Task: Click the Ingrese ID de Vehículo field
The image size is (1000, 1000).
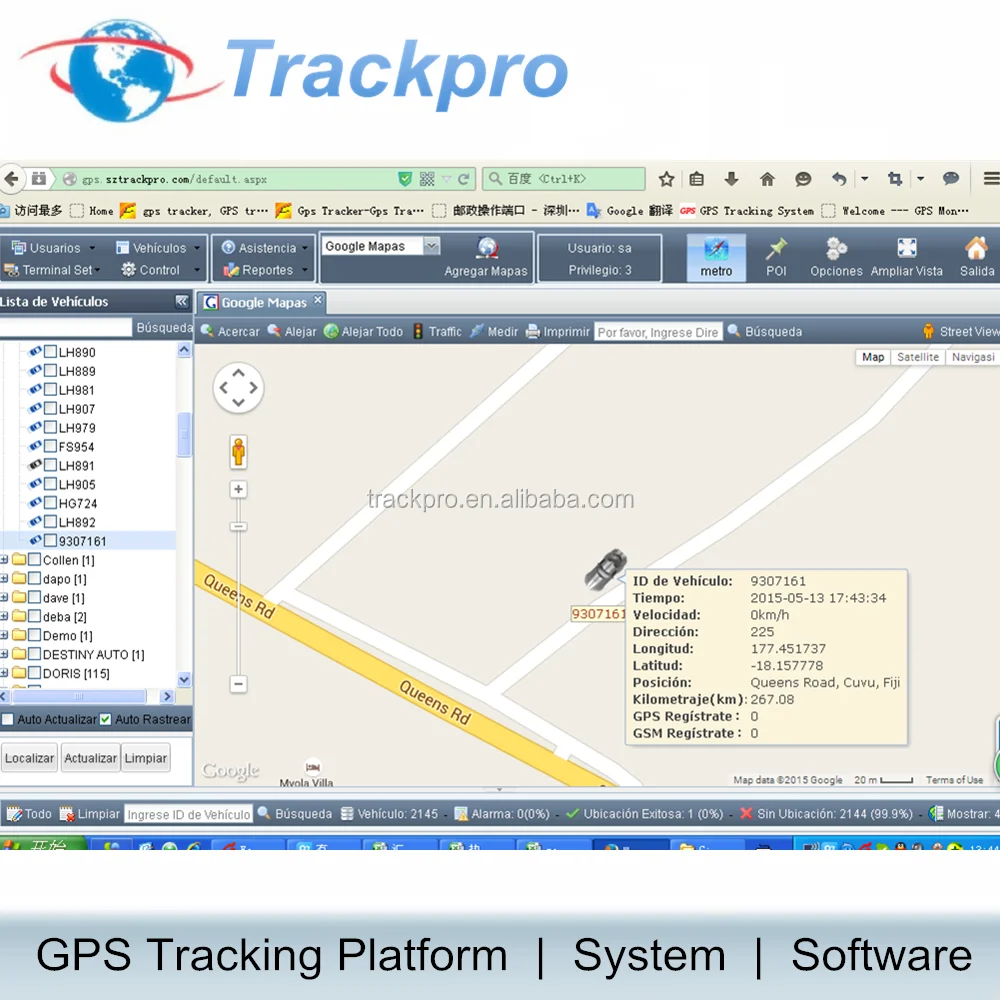Action: [188, 814]
